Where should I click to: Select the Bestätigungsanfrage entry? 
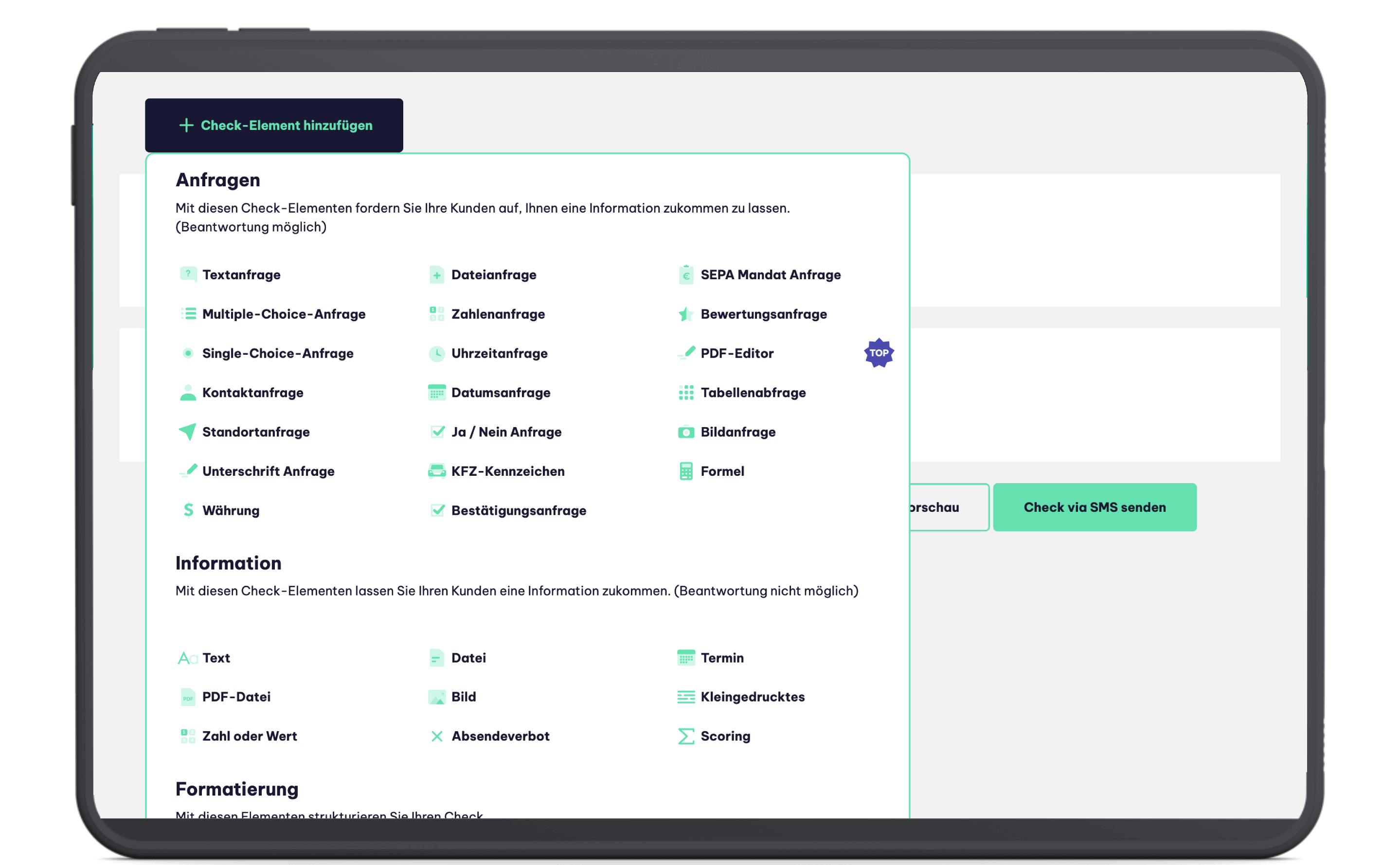pos(518,510)
